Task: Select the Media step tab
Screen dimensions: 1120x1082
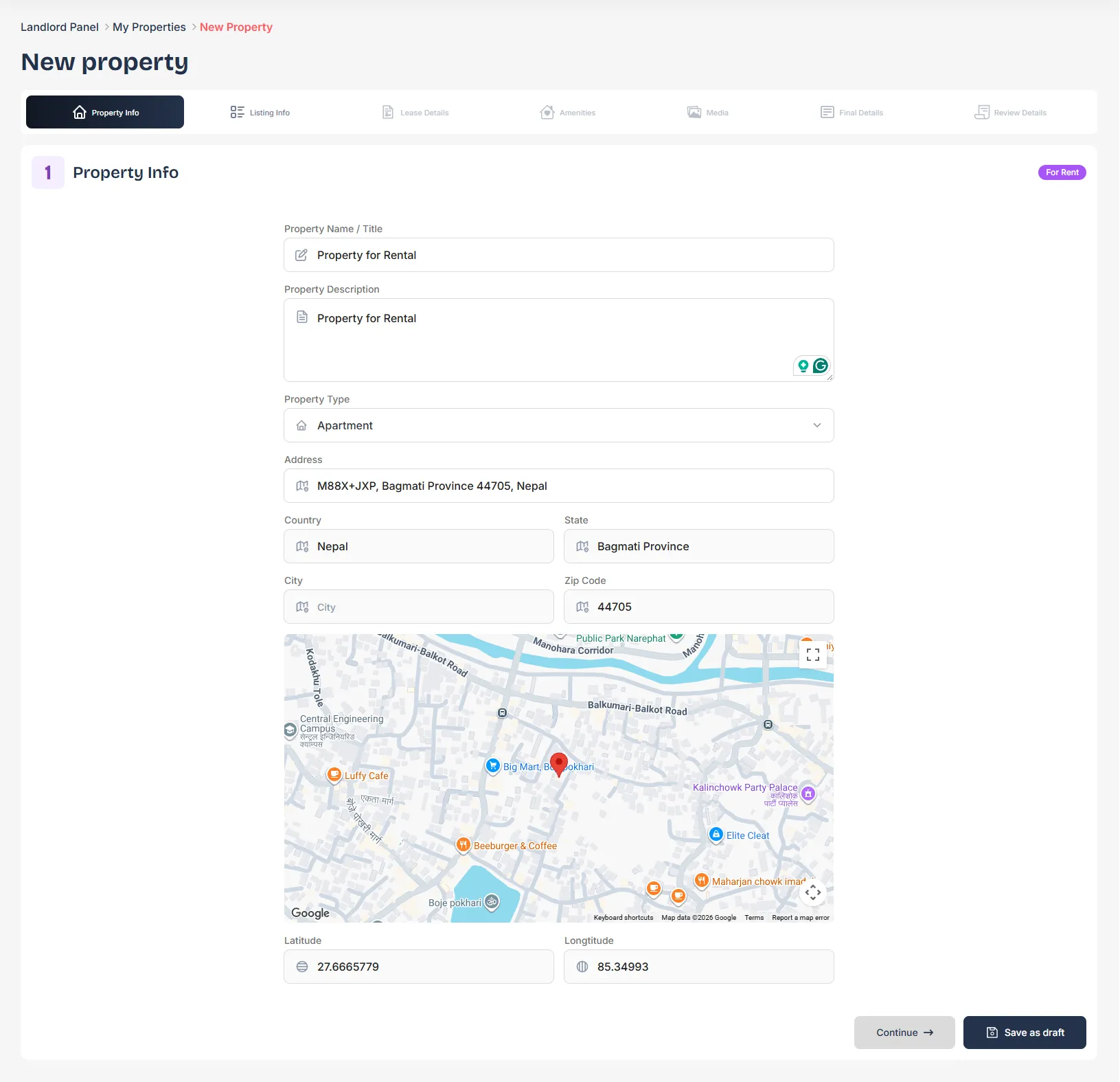Action: [708, 113]
